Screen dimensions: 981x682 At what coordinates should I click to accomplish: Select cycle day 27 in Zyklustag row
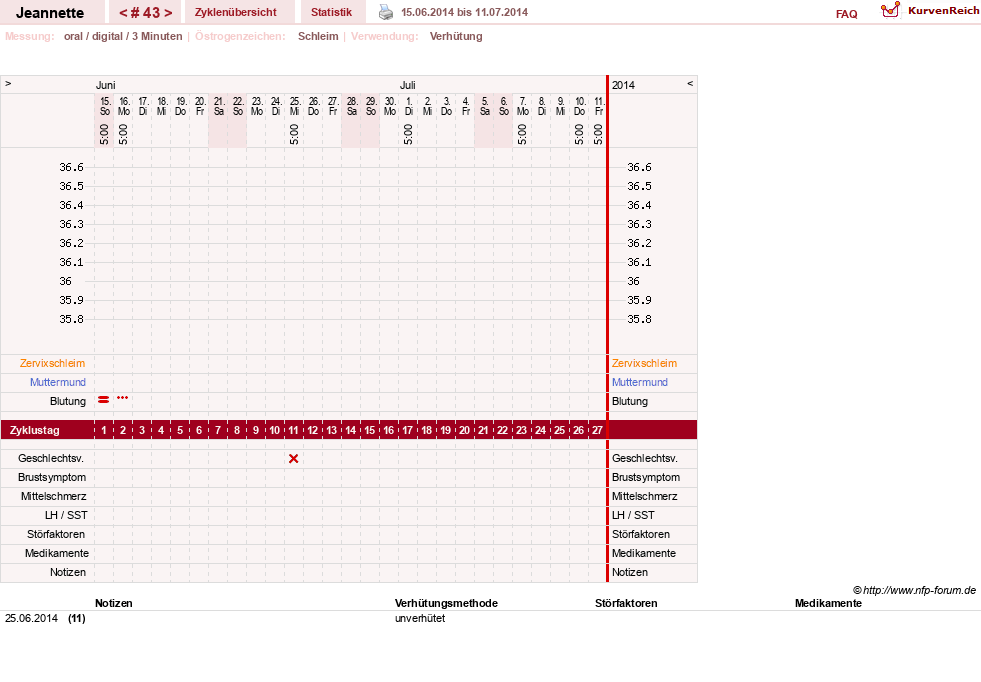(597, 430)
